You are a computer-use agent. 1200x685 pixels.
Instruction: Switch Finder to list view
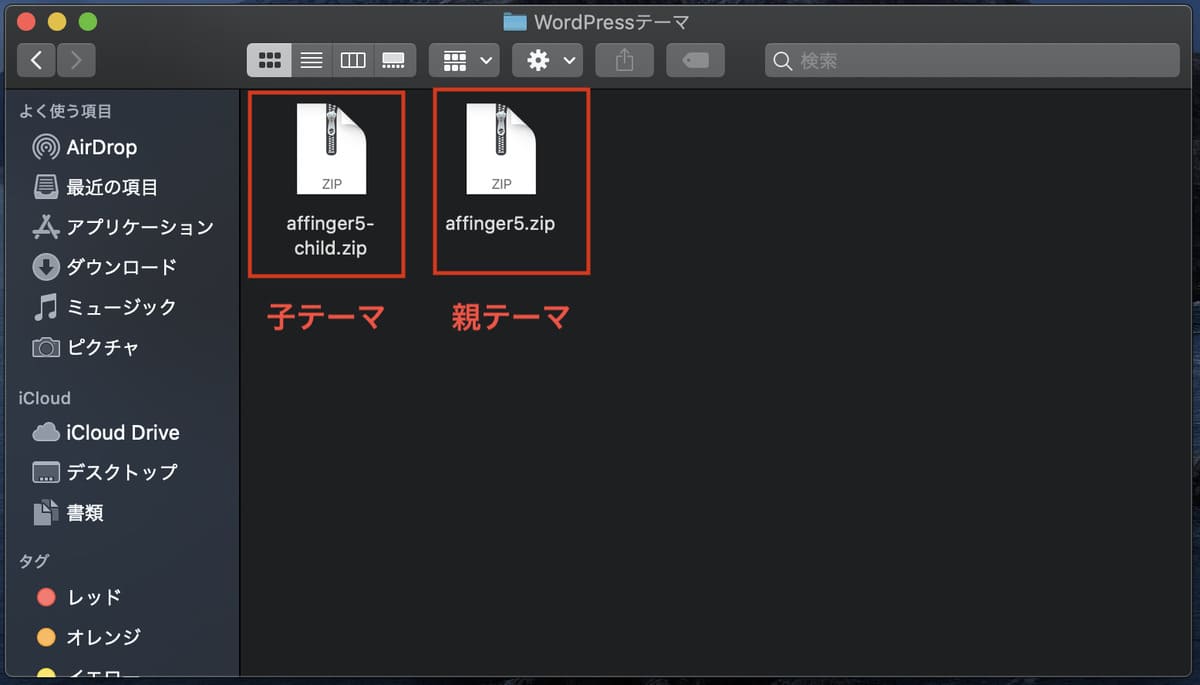pos(310,59)
